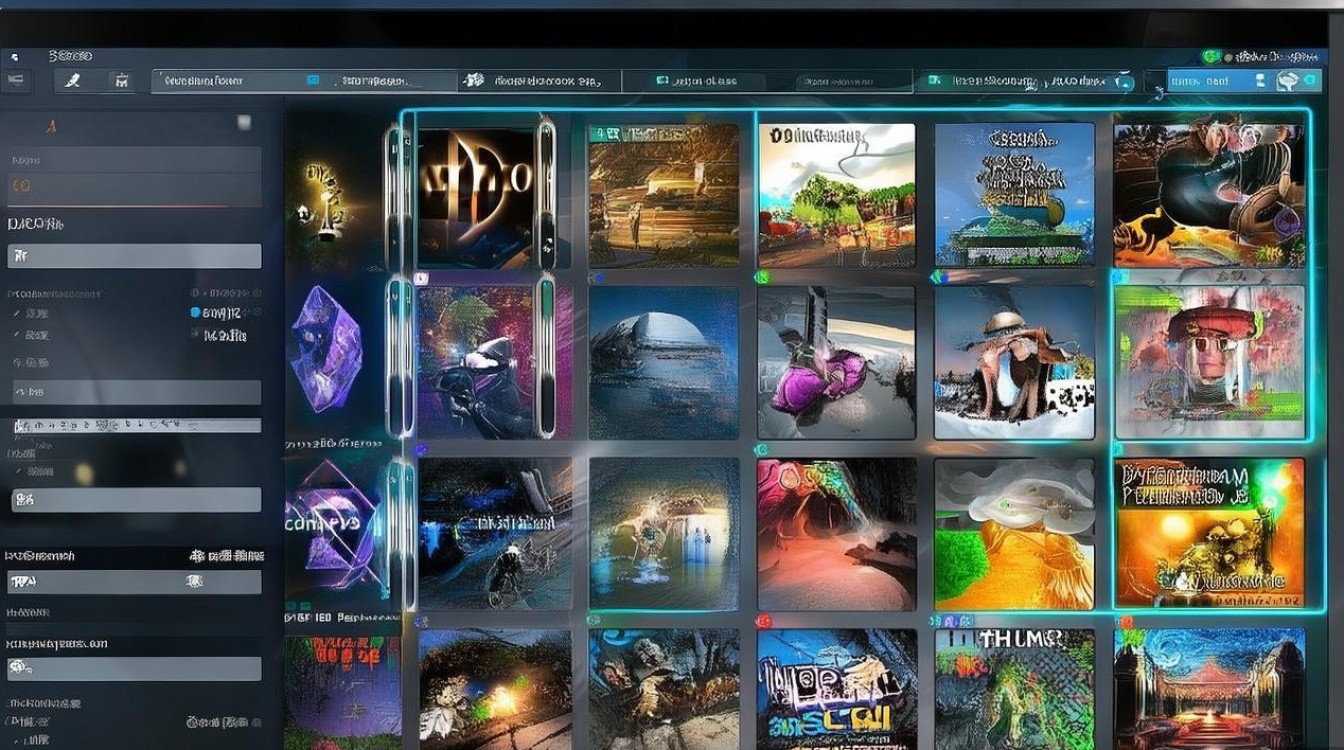This screenshot has width=1344, height=750.
Task: Click the orange letter A icon in sidebar
Action: [51, 127]
